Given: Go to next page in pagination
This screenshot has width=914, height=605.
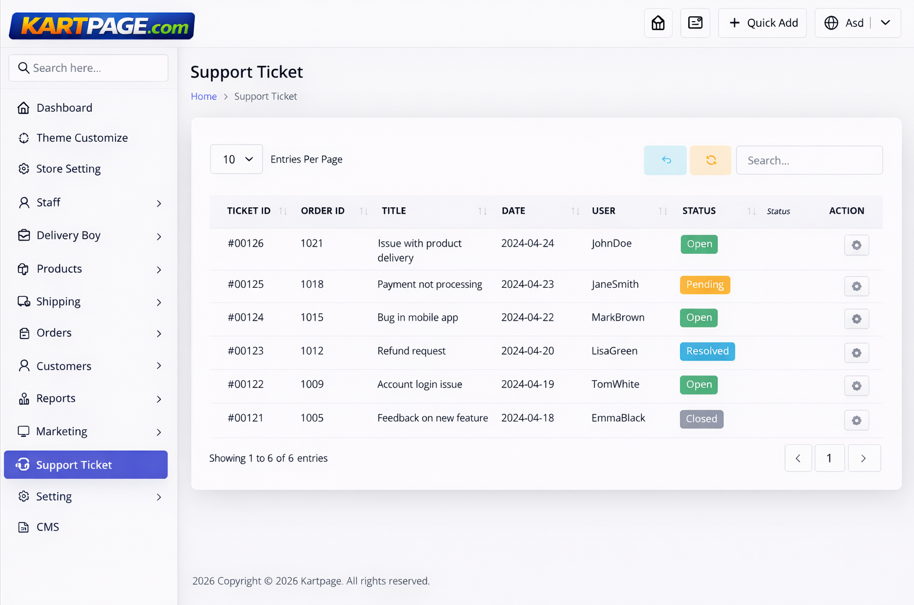Looking at the screenshot, I should pos(864,458).
